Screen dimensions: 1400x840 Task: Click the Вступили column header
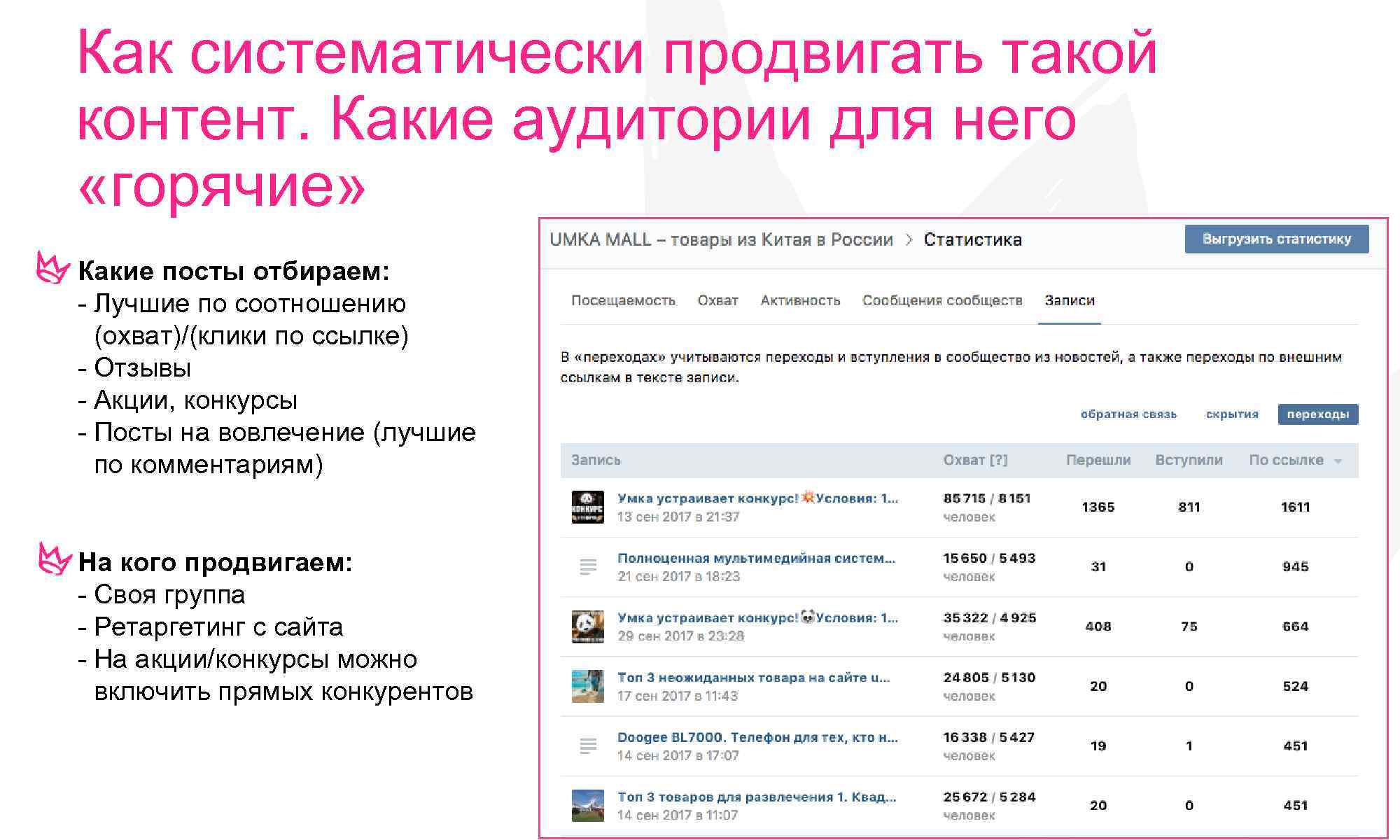pyautogui.click(x=1189, y=461)
